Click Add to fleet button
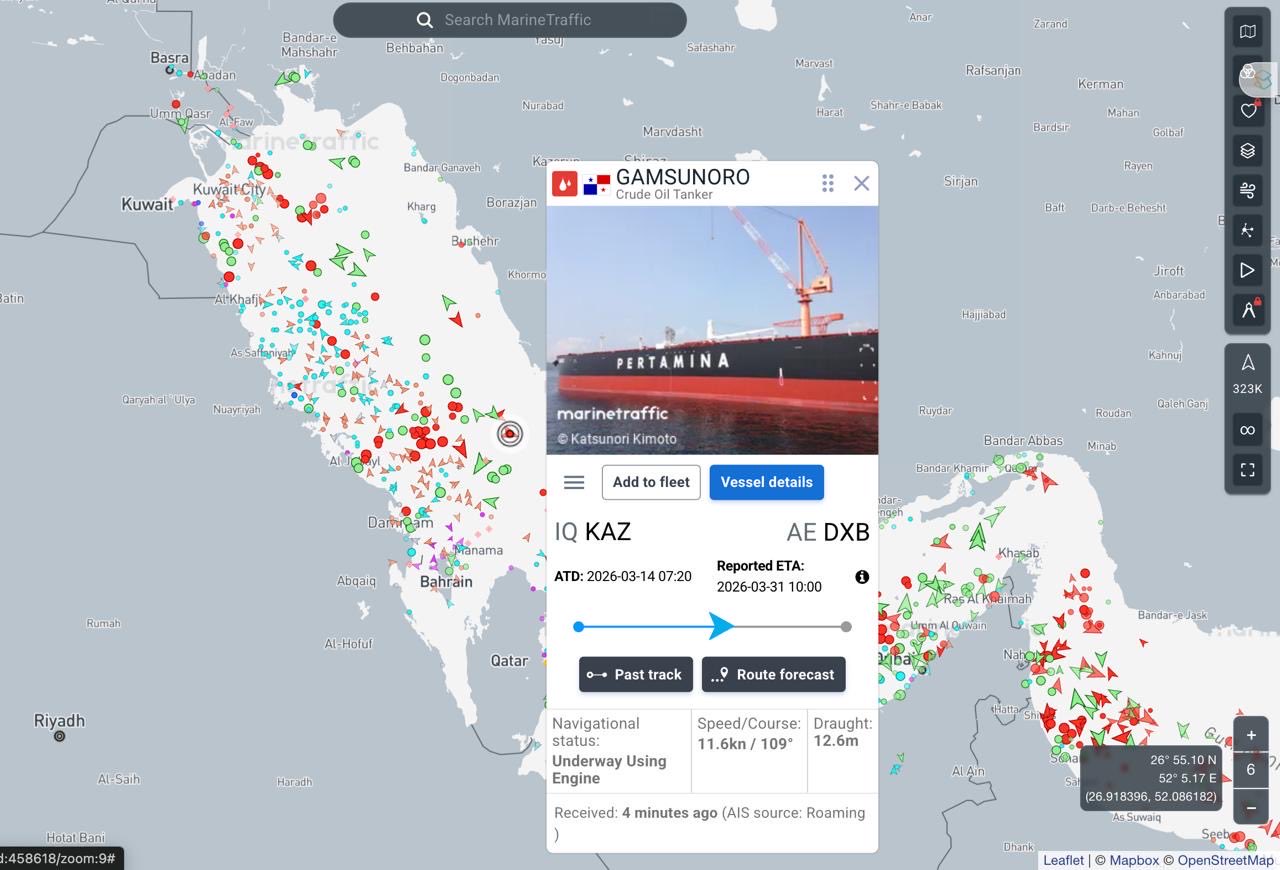The image size is (1280, 870). click(x=651, y=482)
